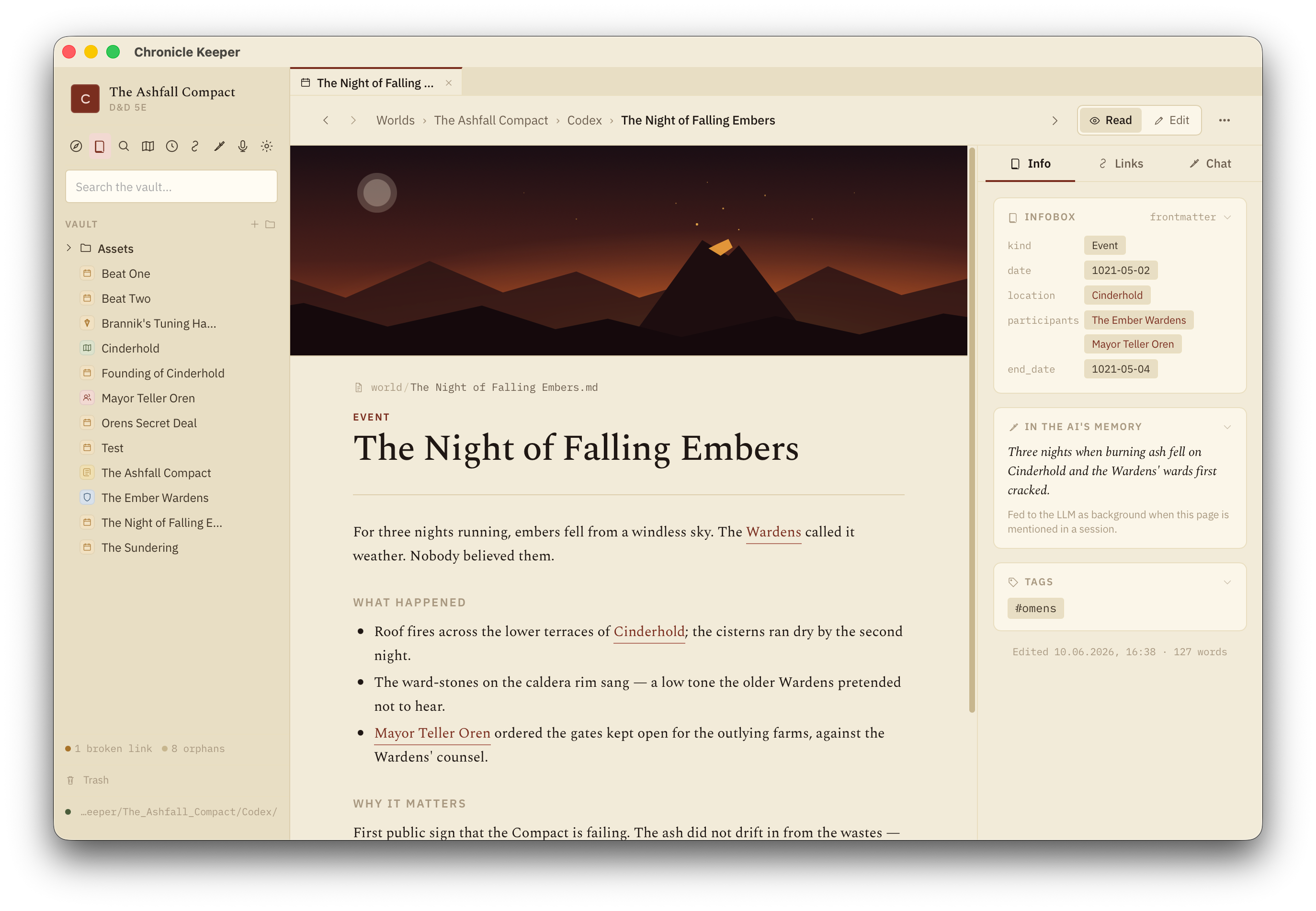This screenshot has height=911, width=1316.
Task: Expand the Assets folder
Action: 69,248
